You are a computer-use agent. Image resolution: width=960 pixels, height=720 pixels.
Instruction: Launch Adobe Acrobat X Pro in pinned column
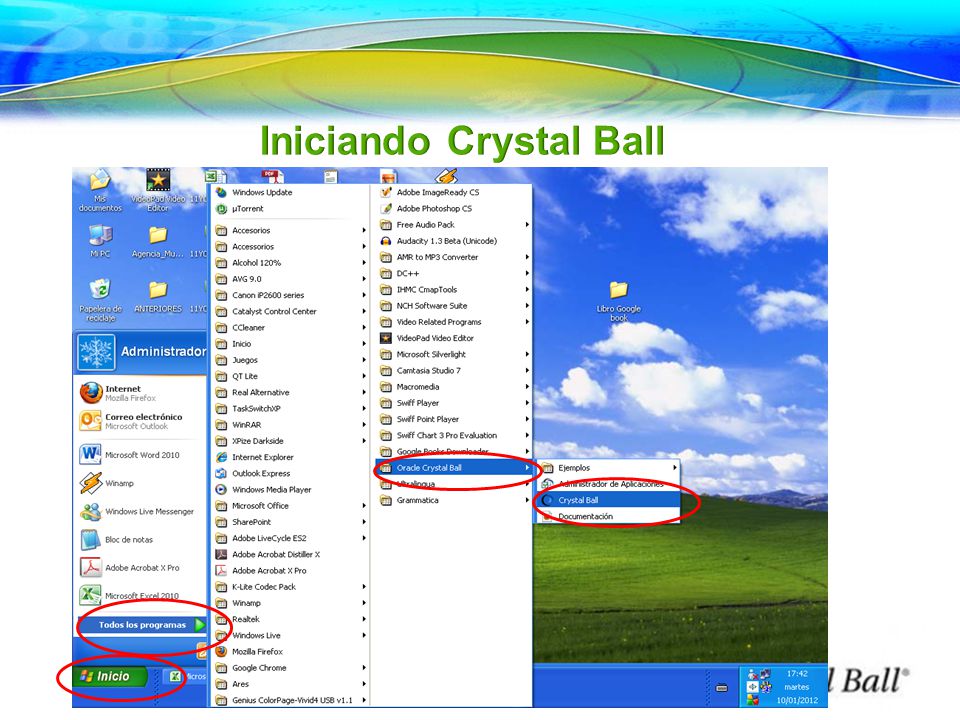(x=141, y=568)
